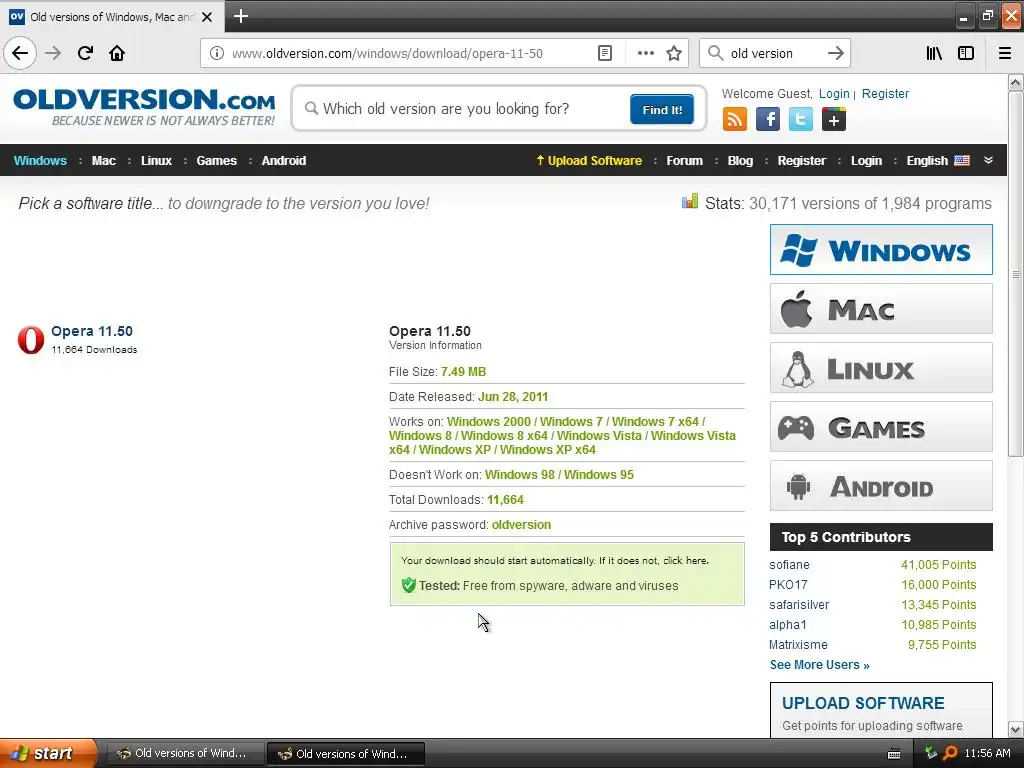
Task: Click the page vertical scrollbar thumb
Action: point(1016,274)
